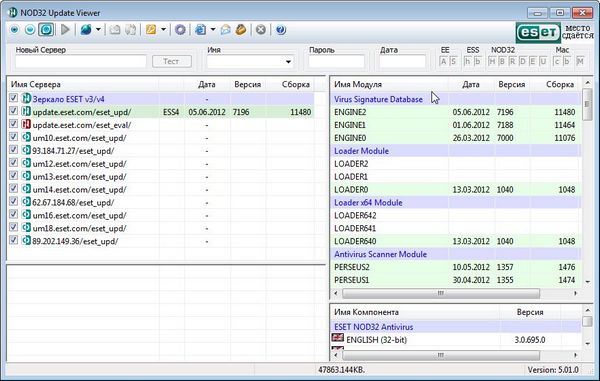
Task: Click the module list horizontal scrollbar thumb
Action: [441, 293]
